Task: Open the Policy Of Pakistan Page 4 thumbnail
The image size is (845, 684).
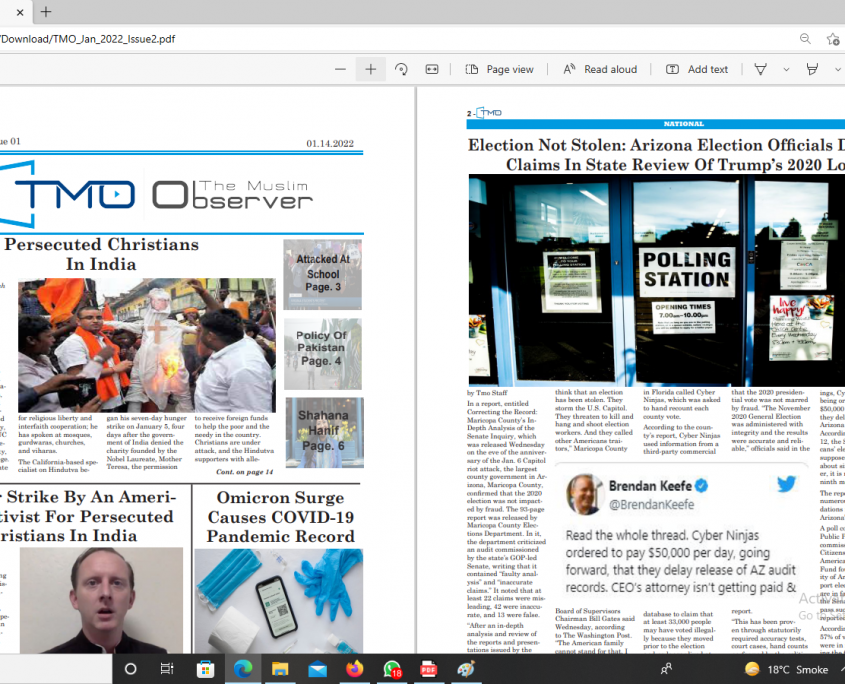Action: pyautogui.click(x=323, y=354)
